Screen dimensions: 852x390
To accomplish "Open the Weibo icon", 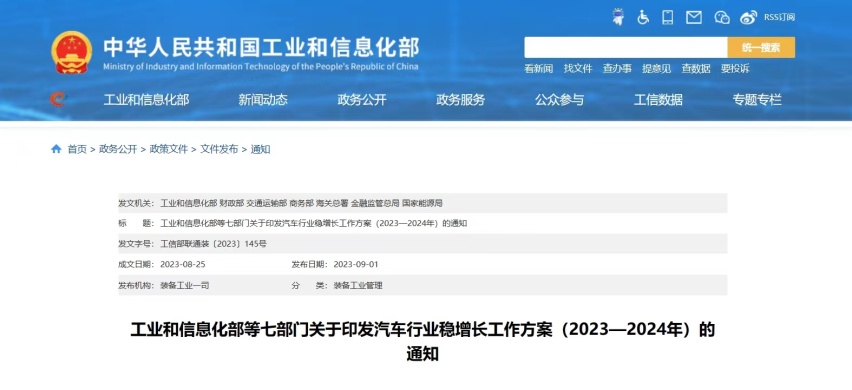I will 748,17.
